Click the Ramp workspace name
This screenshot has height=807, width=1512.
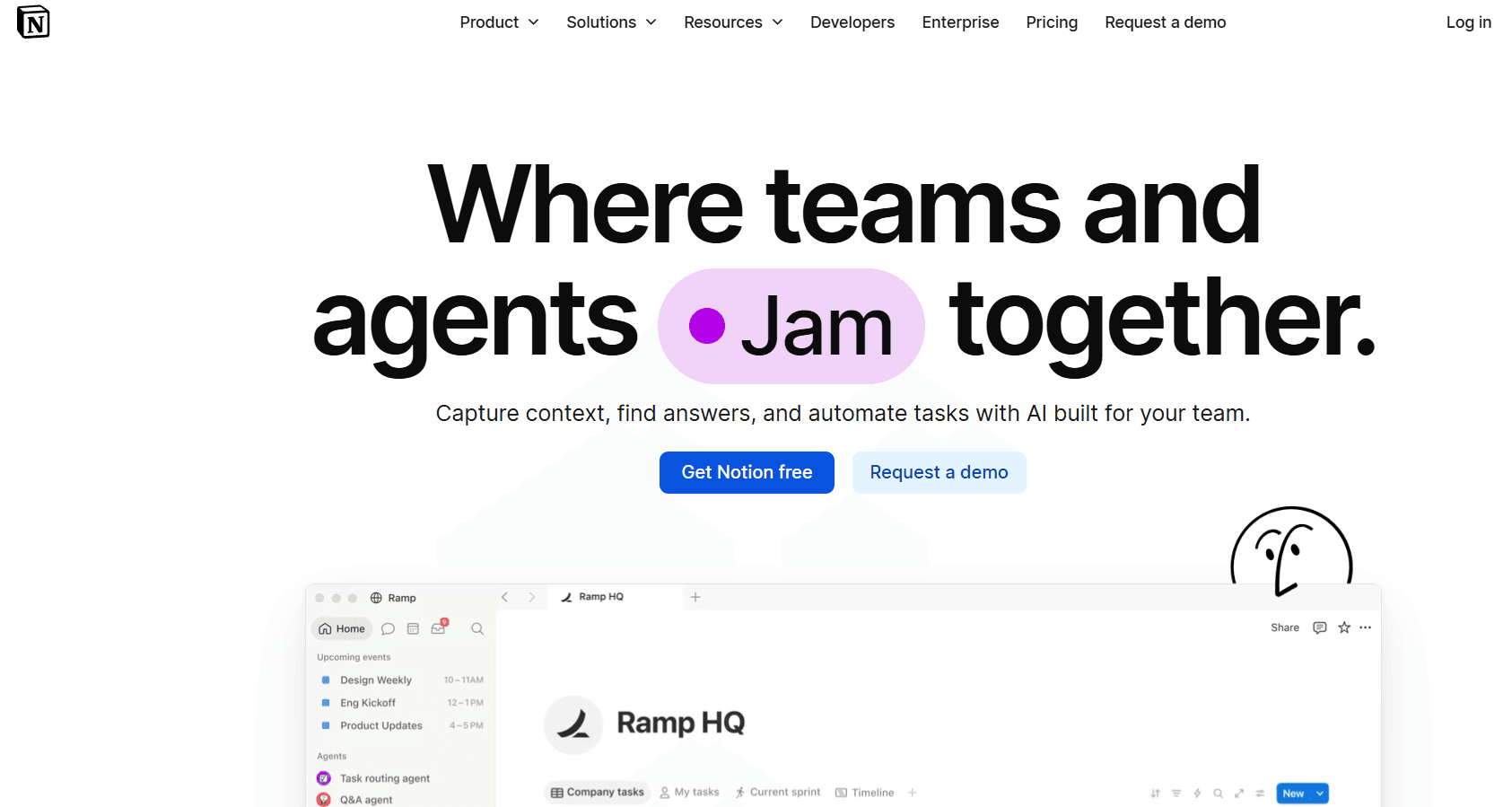402,598
